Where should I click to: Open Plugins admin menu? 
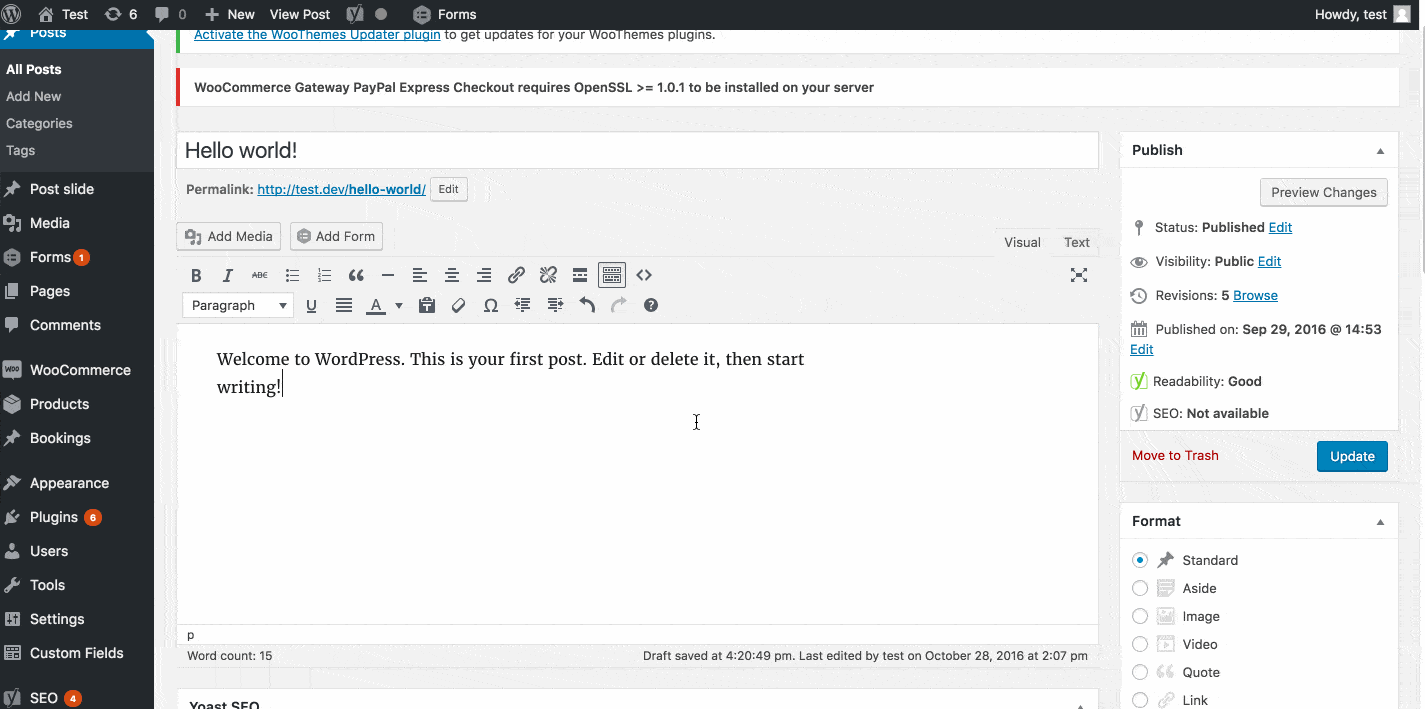click(x=77, y=517)
